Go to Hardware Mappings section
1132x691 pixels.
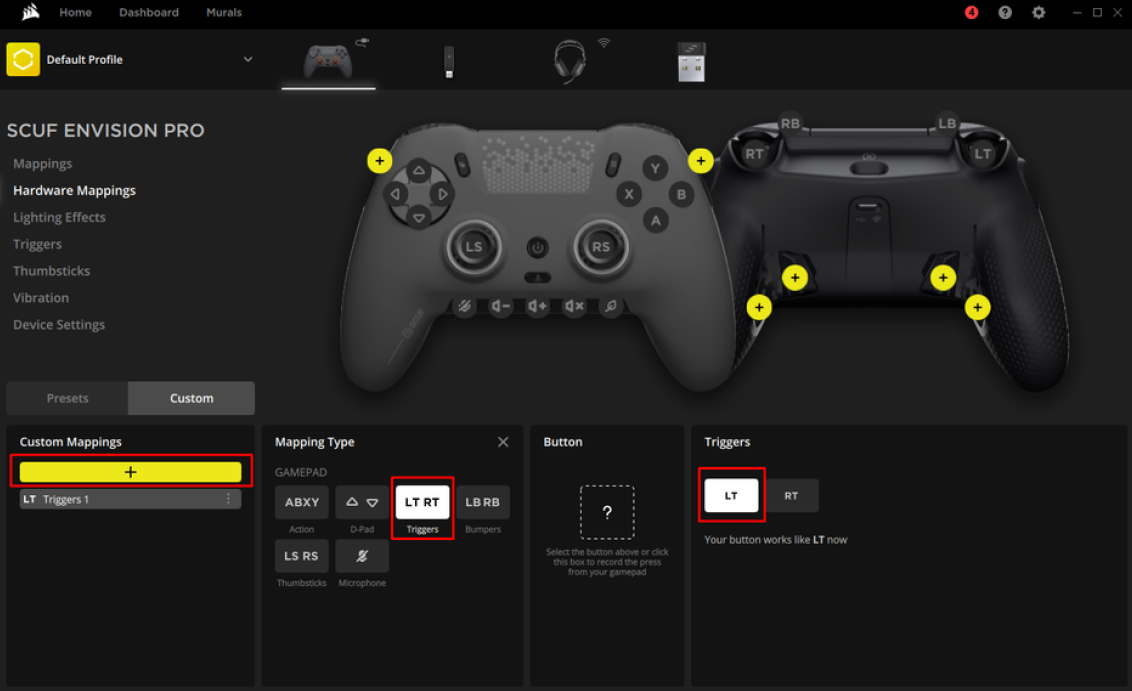[74, 191]
